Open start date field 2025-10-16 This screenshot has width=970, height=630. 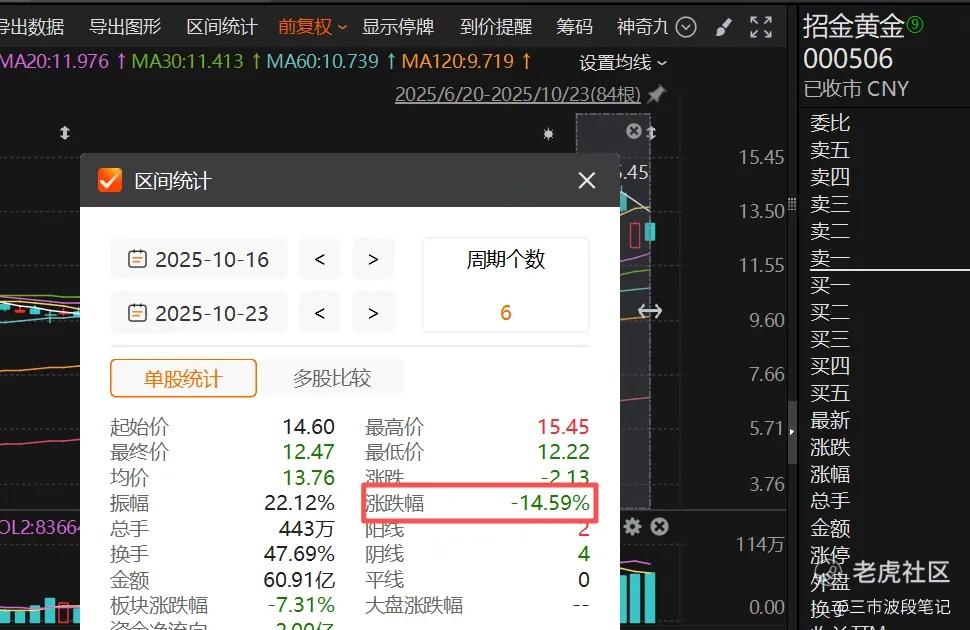pos(199,259)
